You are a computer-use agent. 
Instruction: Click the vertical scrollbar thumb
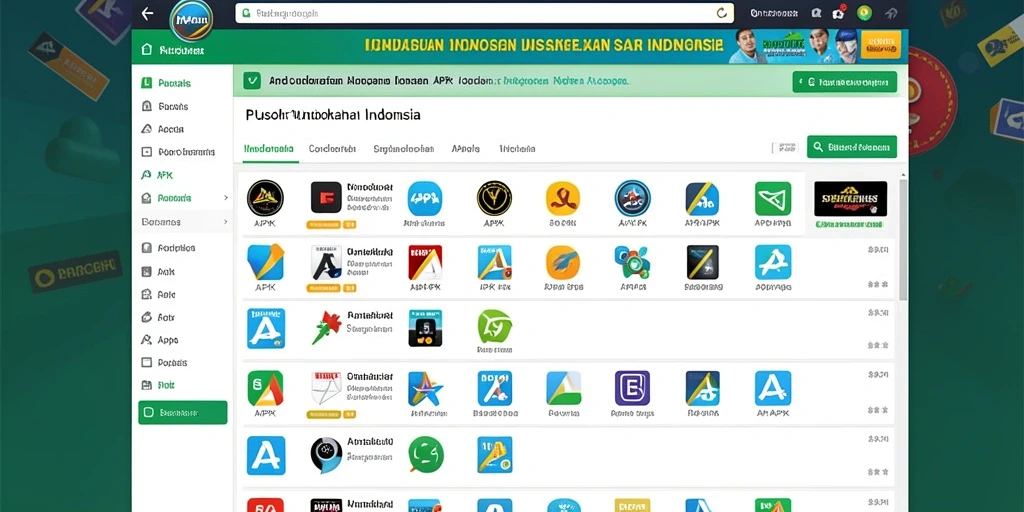point(903,240)
